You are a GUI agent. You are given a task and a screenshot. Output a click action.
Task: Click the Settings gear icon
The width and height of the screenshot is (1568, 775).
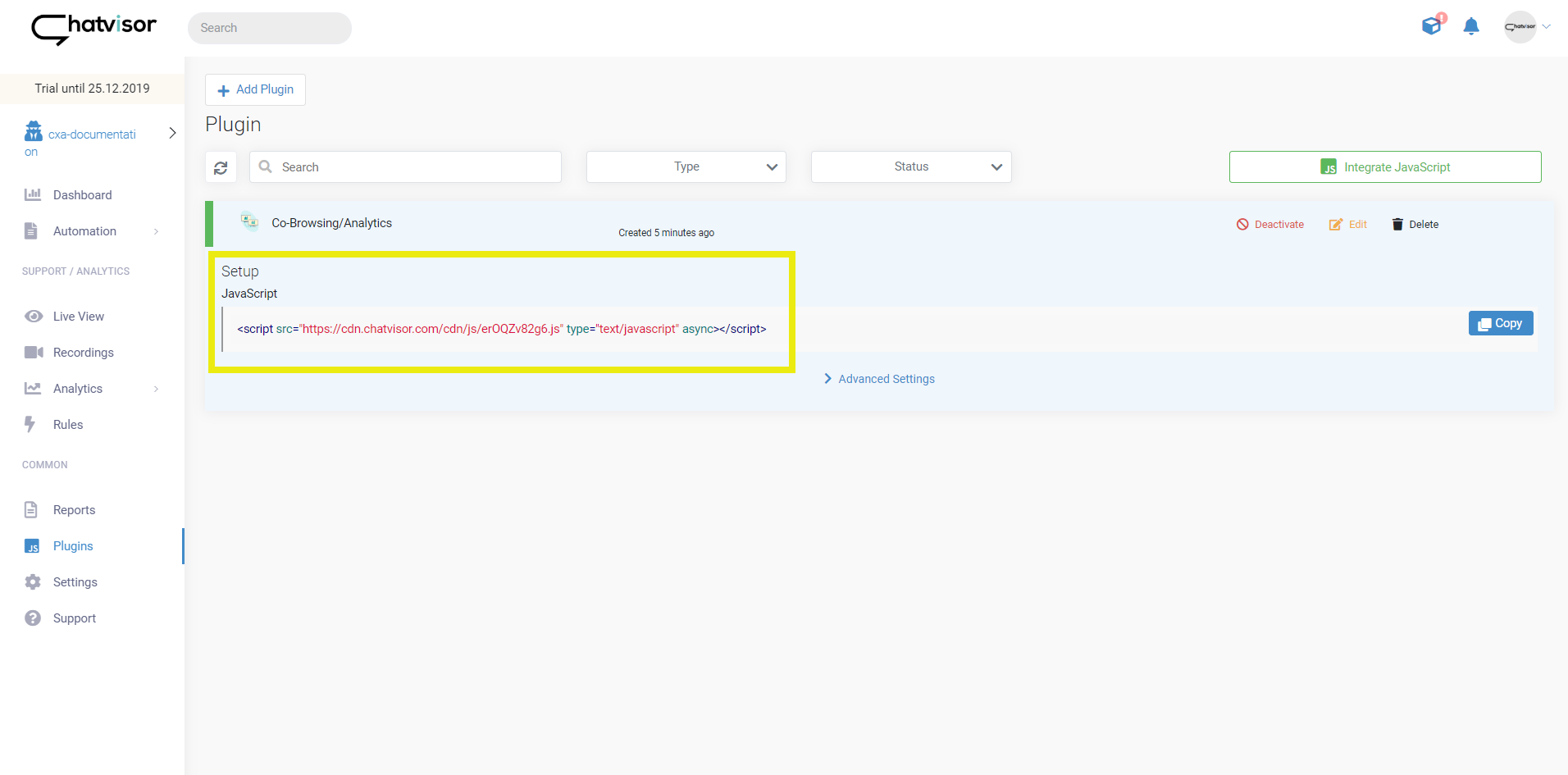tap(33, 581)
